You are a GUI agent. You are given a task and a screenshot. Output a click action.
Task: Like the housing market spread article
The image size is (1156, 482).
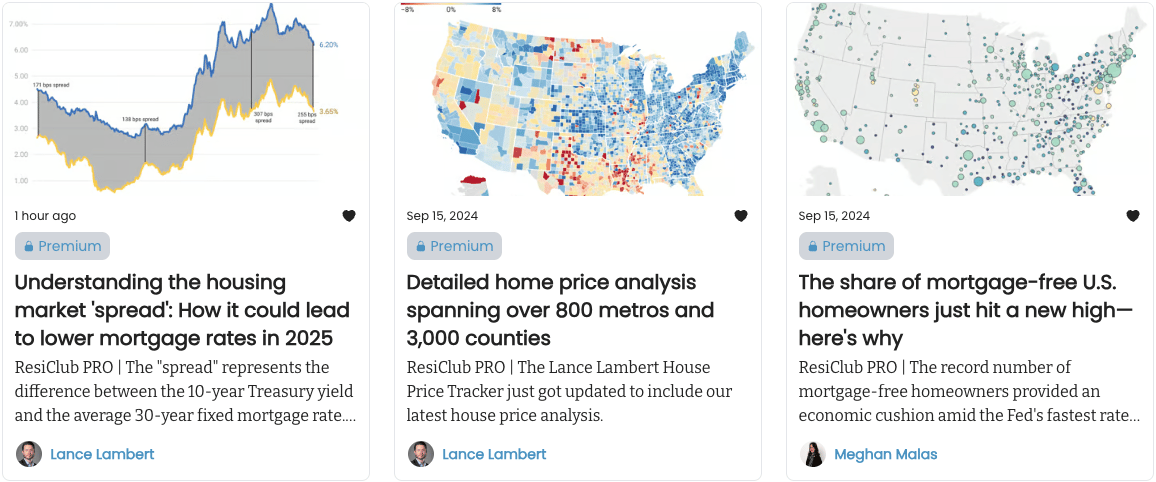pyautogui.click(x=349, y=216)
